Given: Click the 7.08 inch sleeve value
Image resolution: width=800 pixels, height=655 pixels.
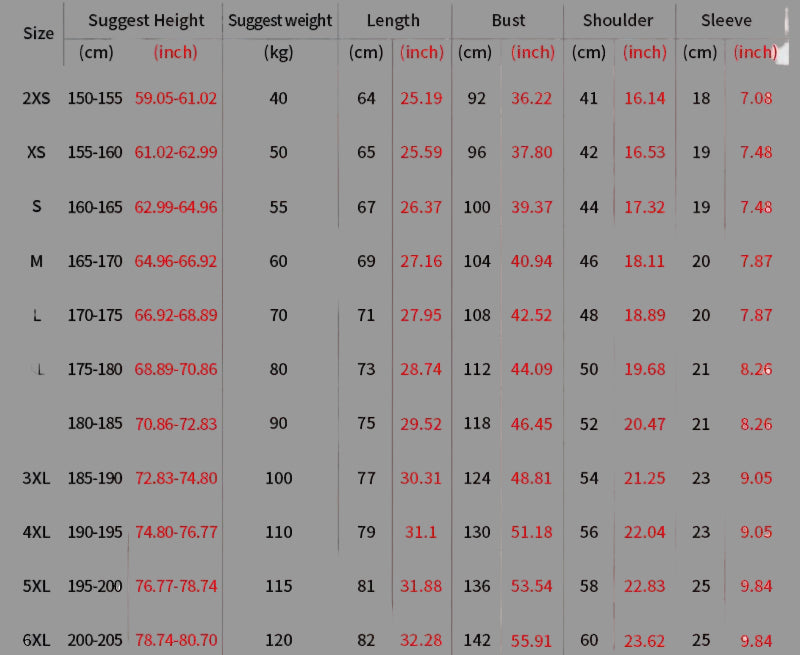Looking at the screenshot, I should (756, 98).
